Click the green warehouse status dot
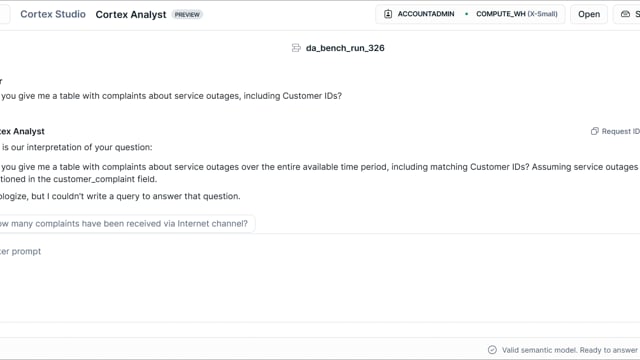The image size is (640, 360). (466, 14)
